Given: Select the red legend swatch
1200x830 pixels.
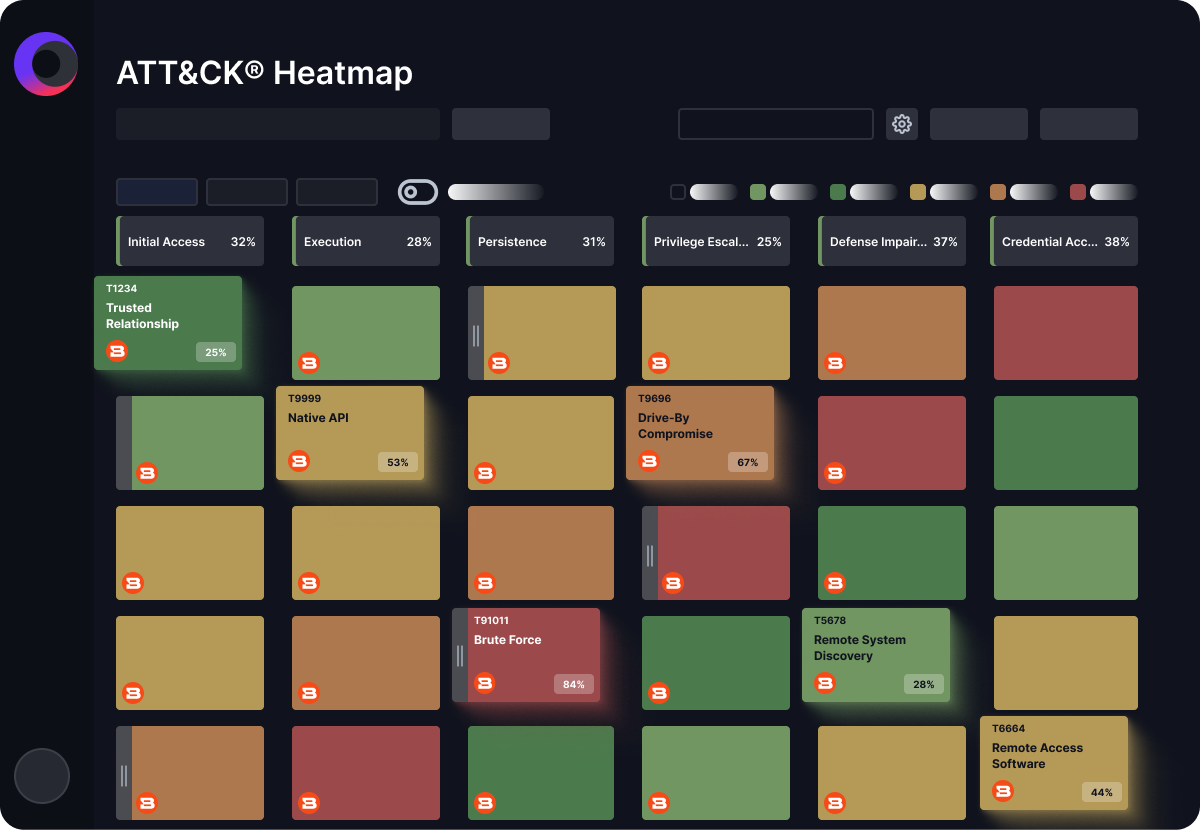Looking at the screenshot, I should tap(1078, 192).
